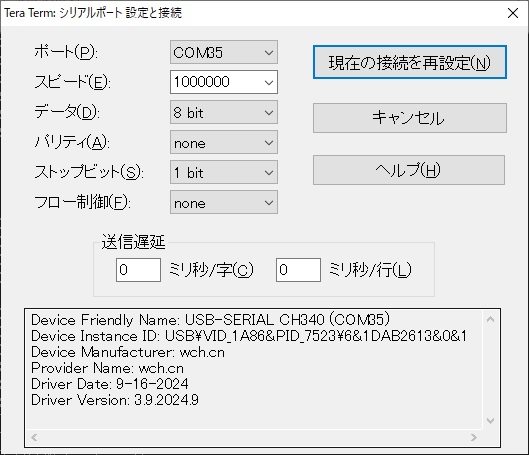529x455 pixels.
Task: Open the データ 8 bit dropdown
Action: (224, 112)
